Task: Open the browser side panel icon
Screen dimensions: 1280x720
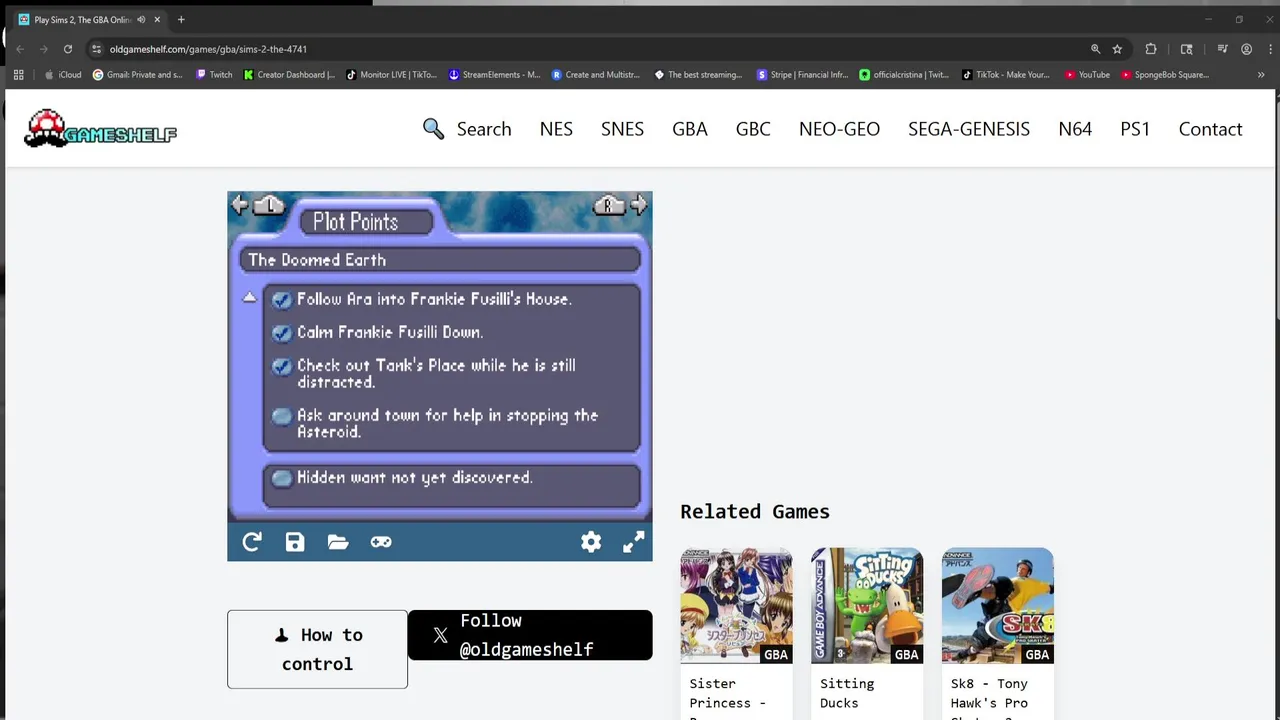Action: tap(1186, 49)
